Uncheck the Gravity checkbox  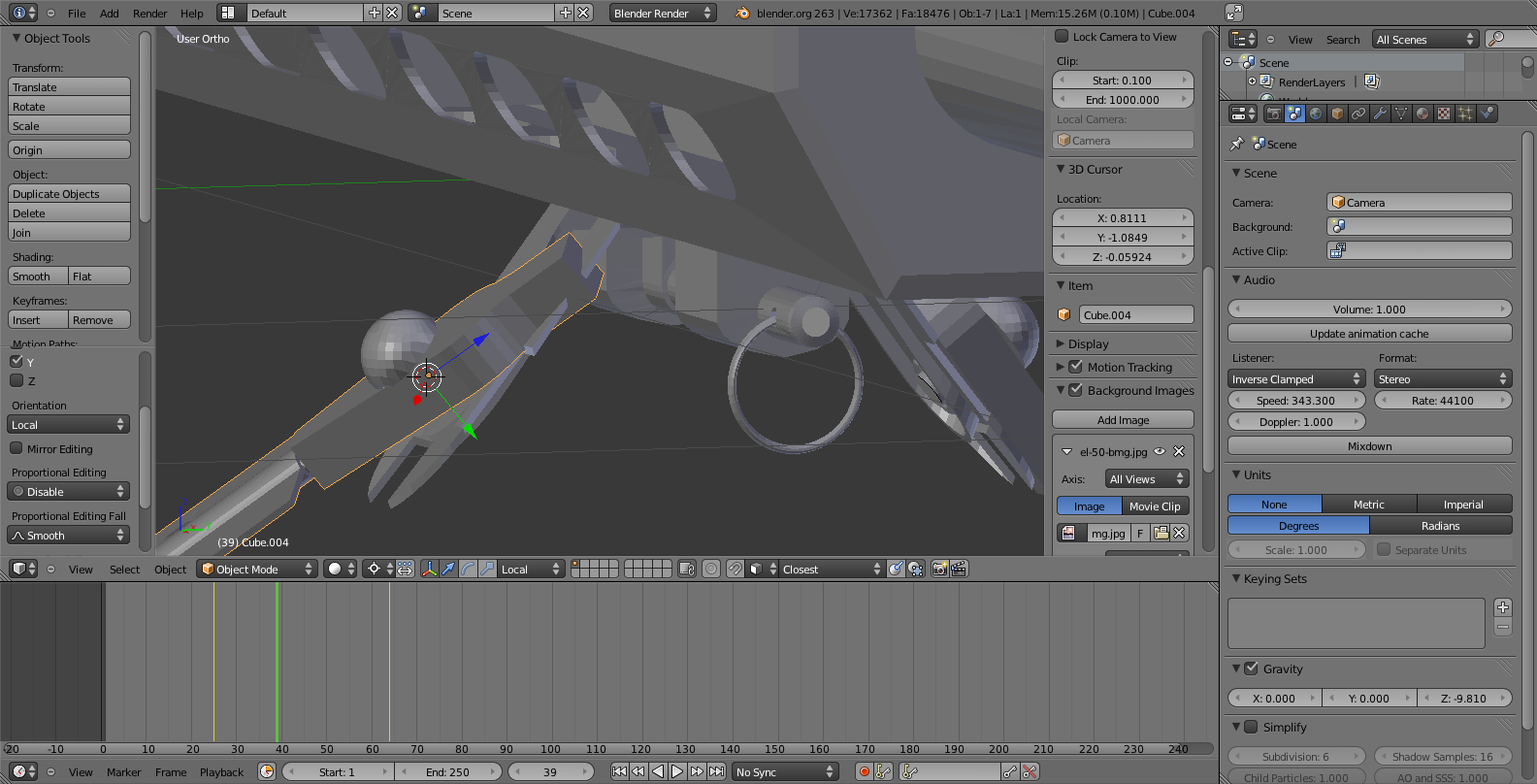click(x=1251, y=669)
